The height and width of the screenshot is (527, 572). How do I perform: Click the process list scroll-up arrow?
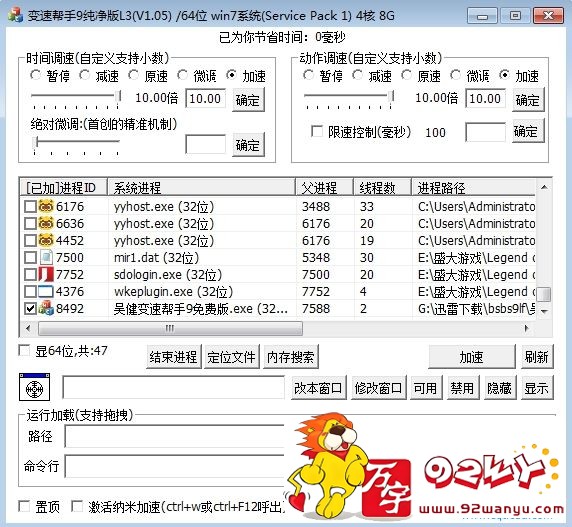(x=544, y=187)
